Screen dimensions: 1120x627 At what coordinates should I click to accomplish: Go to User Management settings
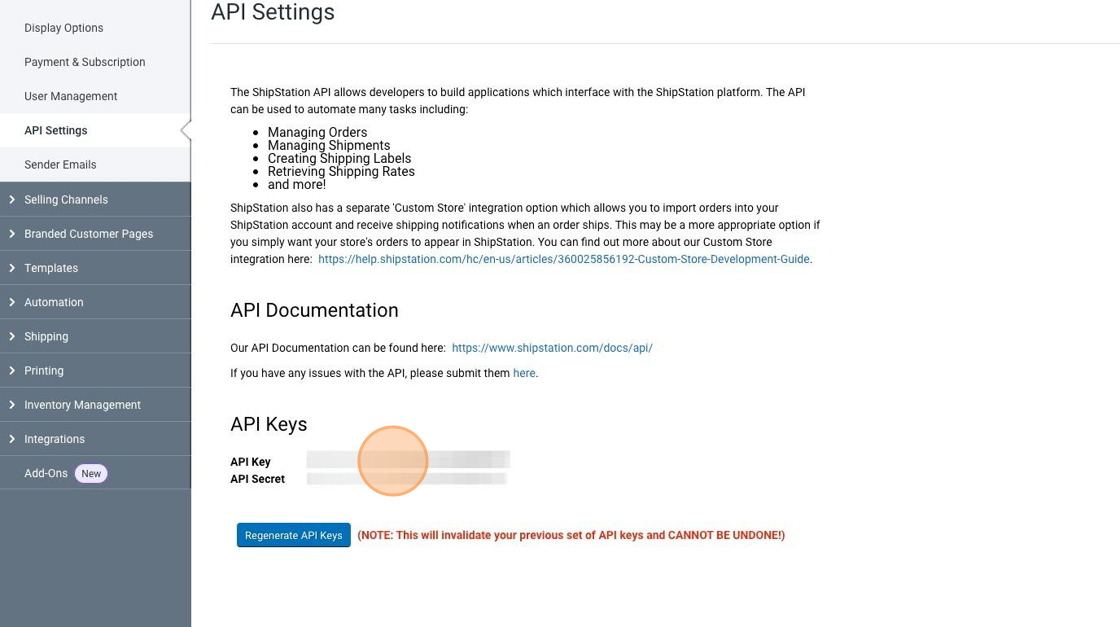[x=70, y=96]
